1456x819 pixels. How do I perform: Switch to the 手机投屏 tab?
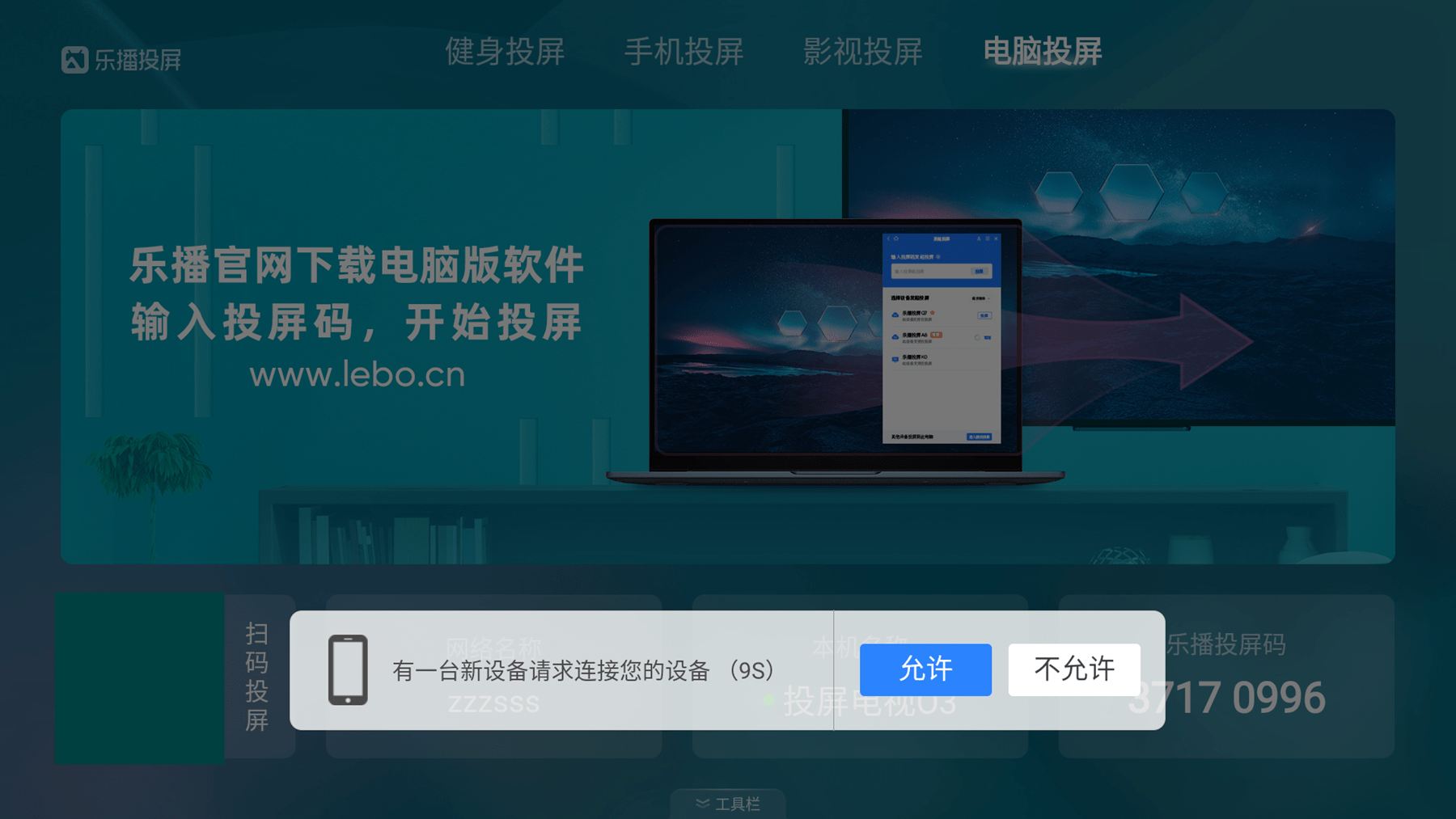684,52
